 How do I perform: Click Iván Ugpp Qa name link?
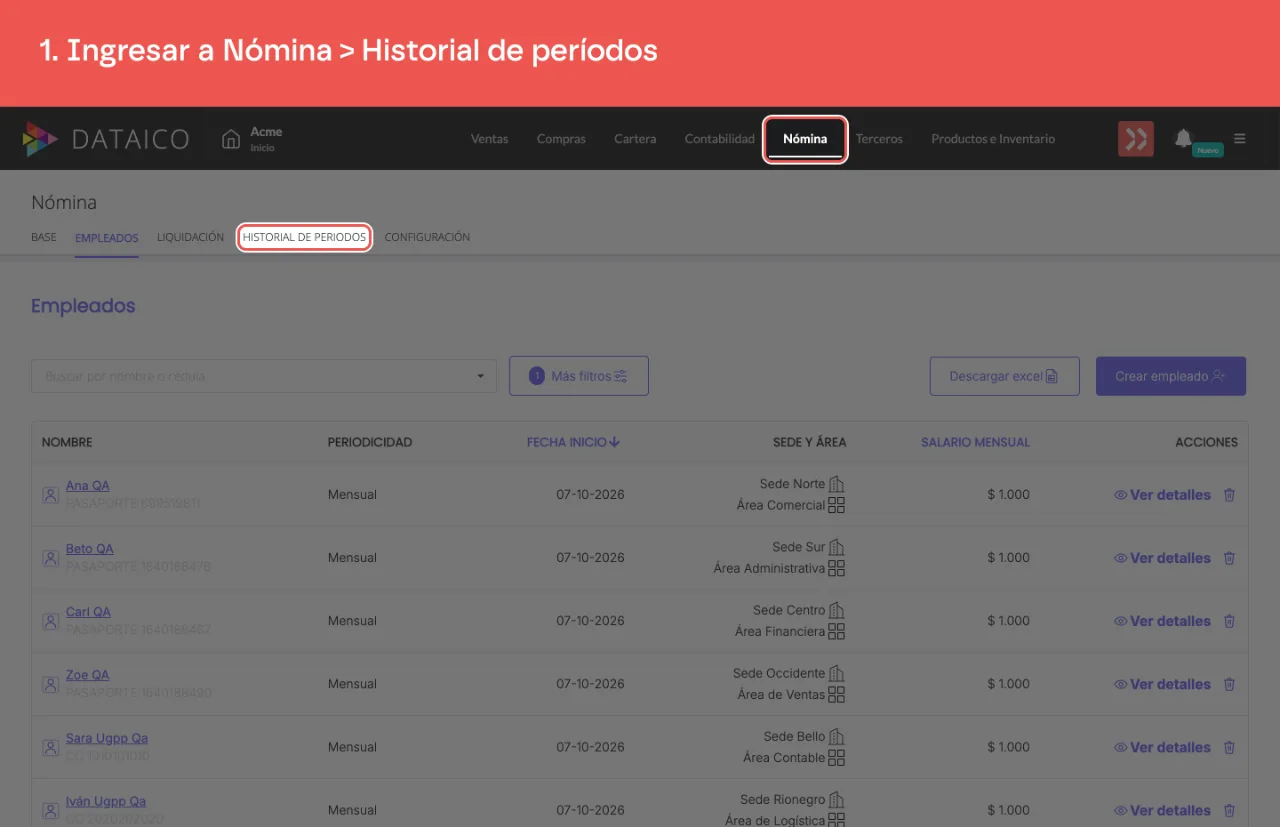point(106,801)
